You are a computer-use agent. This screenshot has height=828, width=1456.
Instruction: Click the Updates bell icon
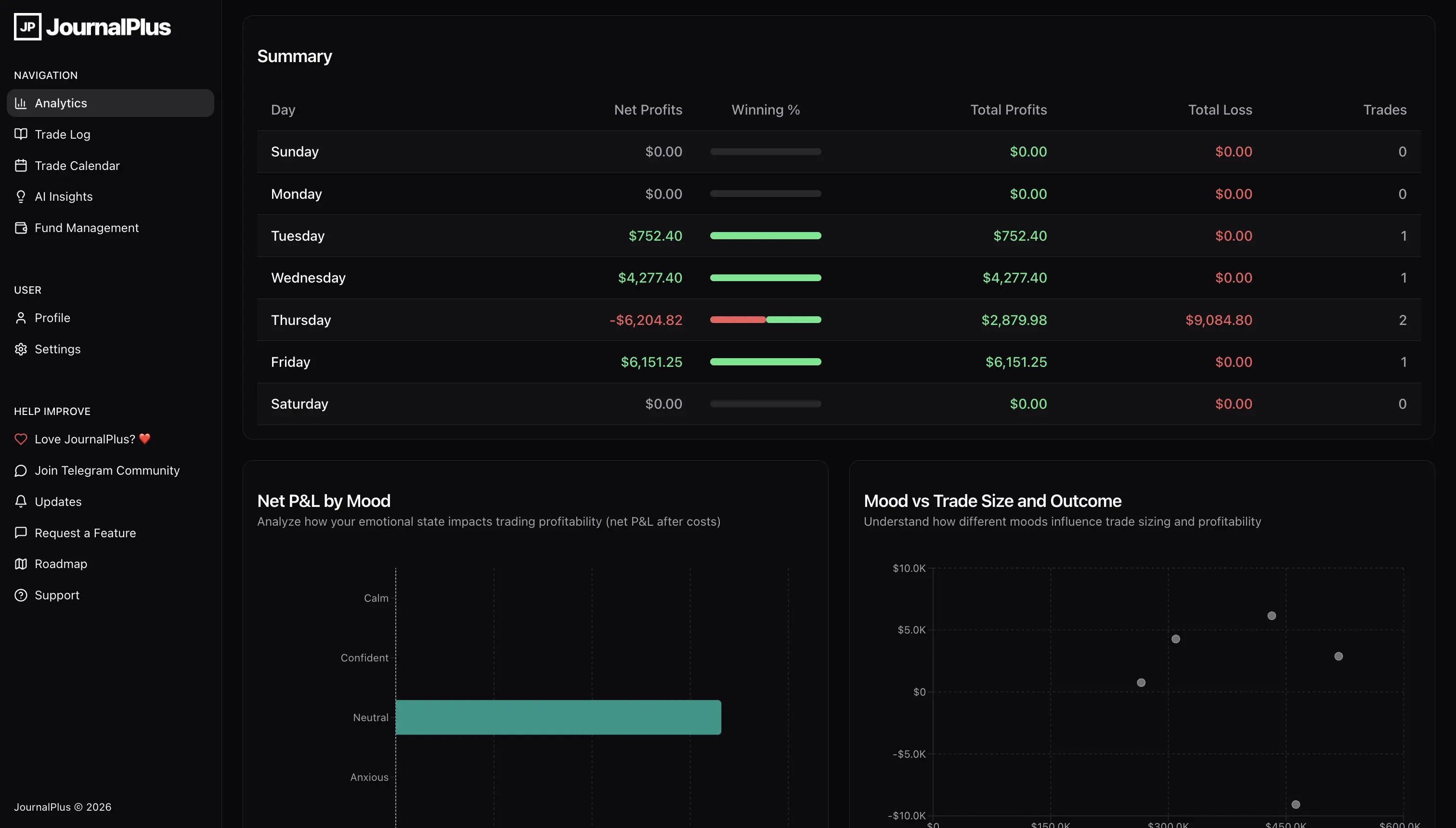pyautogui.click(x=21, y=502)
